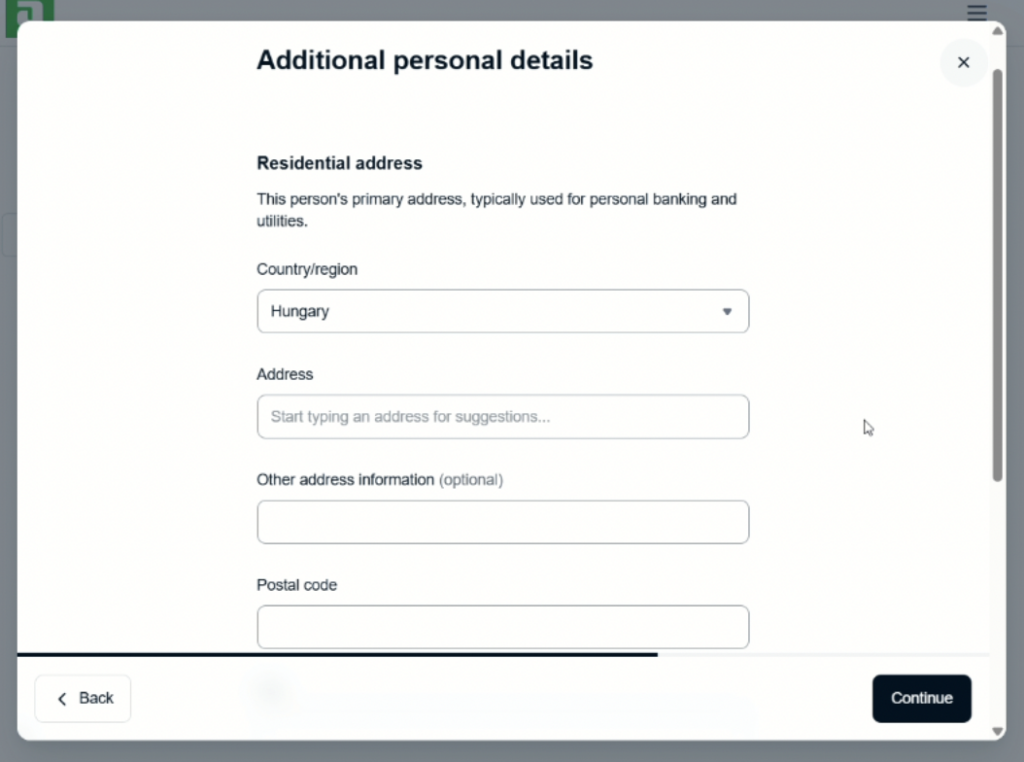Select the Postal code text box
Viewport: 1024px width, 762px height.
(x=502, y=627)
